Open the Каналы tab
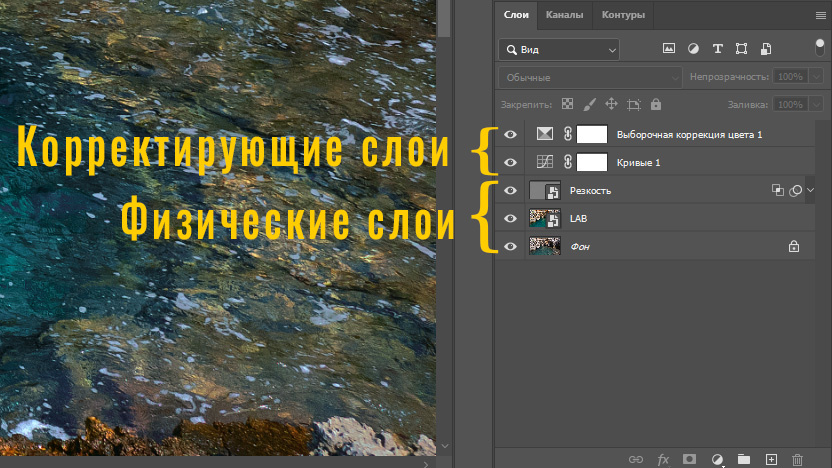The image size is (832, 468). coord(564,15)
